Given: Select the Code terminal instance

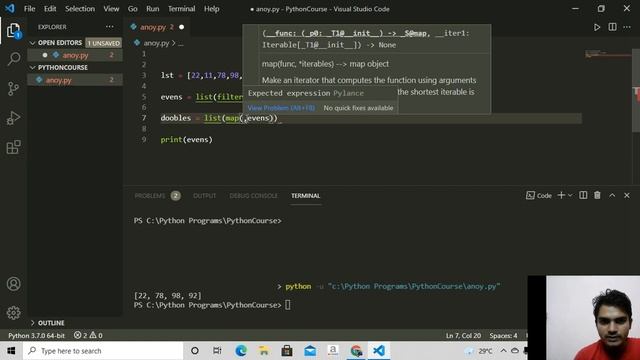Looking at the screenshot, I should pos(539,196).
